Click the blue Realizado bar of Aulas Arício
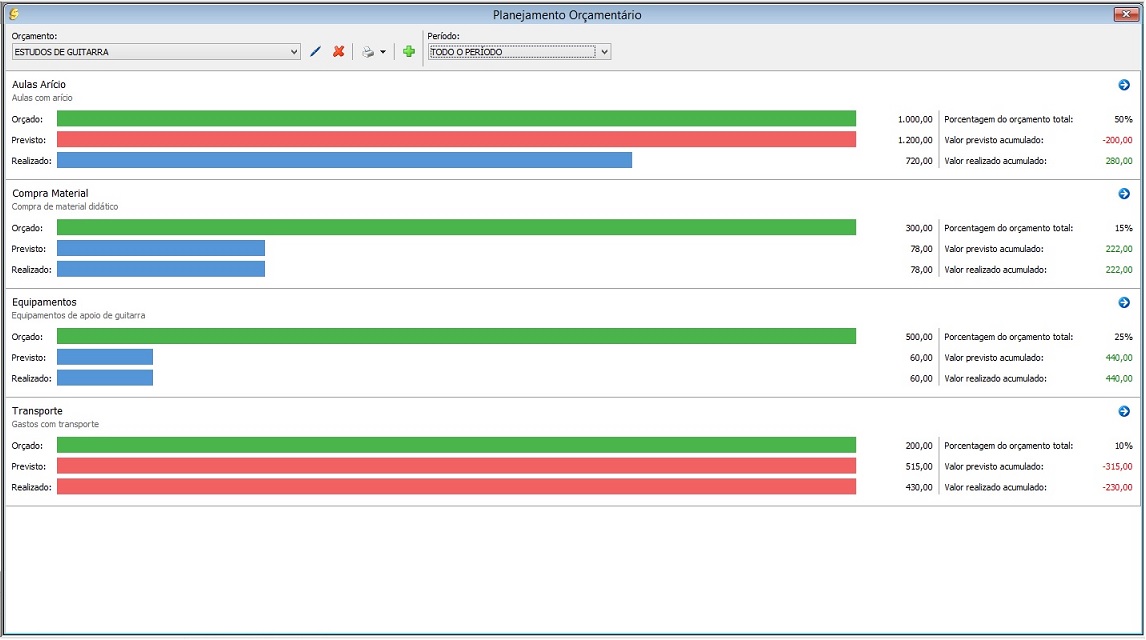This screenshot has width=1146, height=640. 344,161
